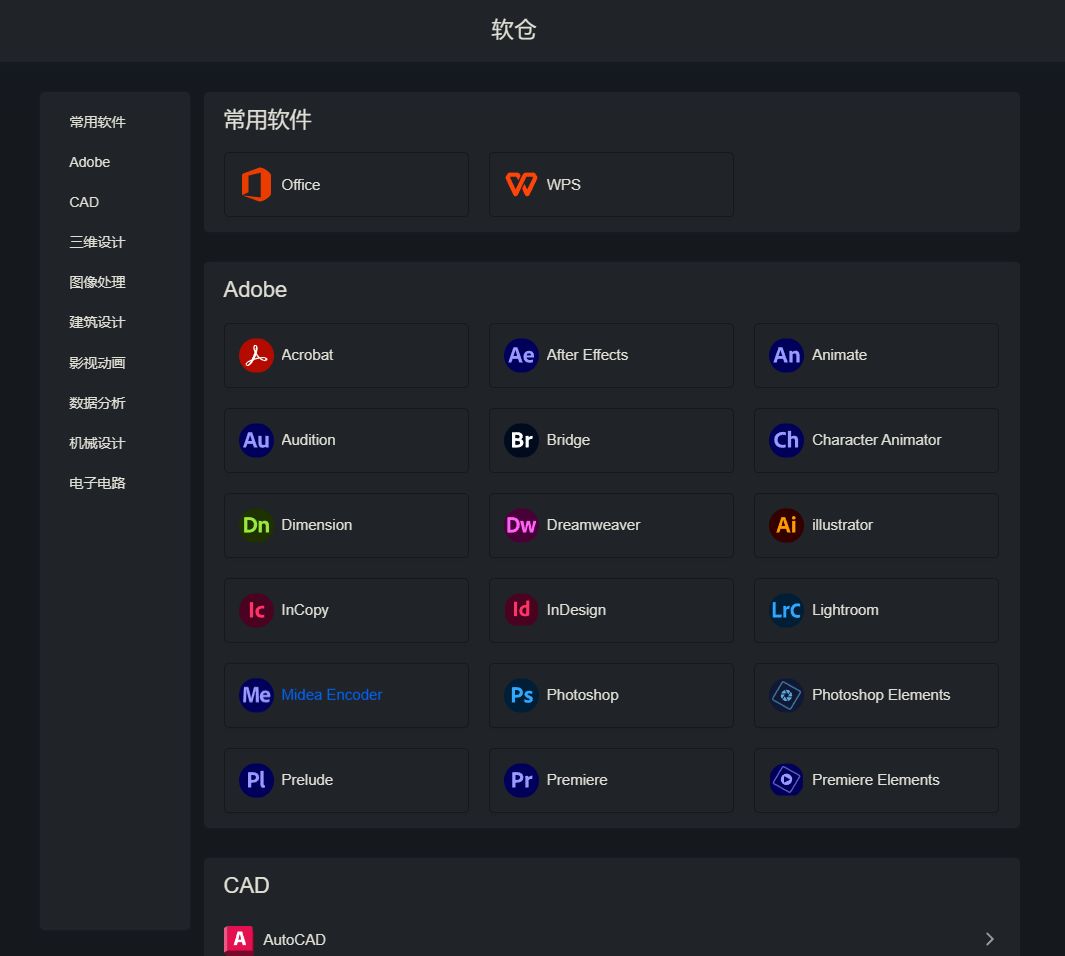Jump to 电子电路 section in sidebar
This screenshot has height=956, width=1065.
tap(97, 483)
